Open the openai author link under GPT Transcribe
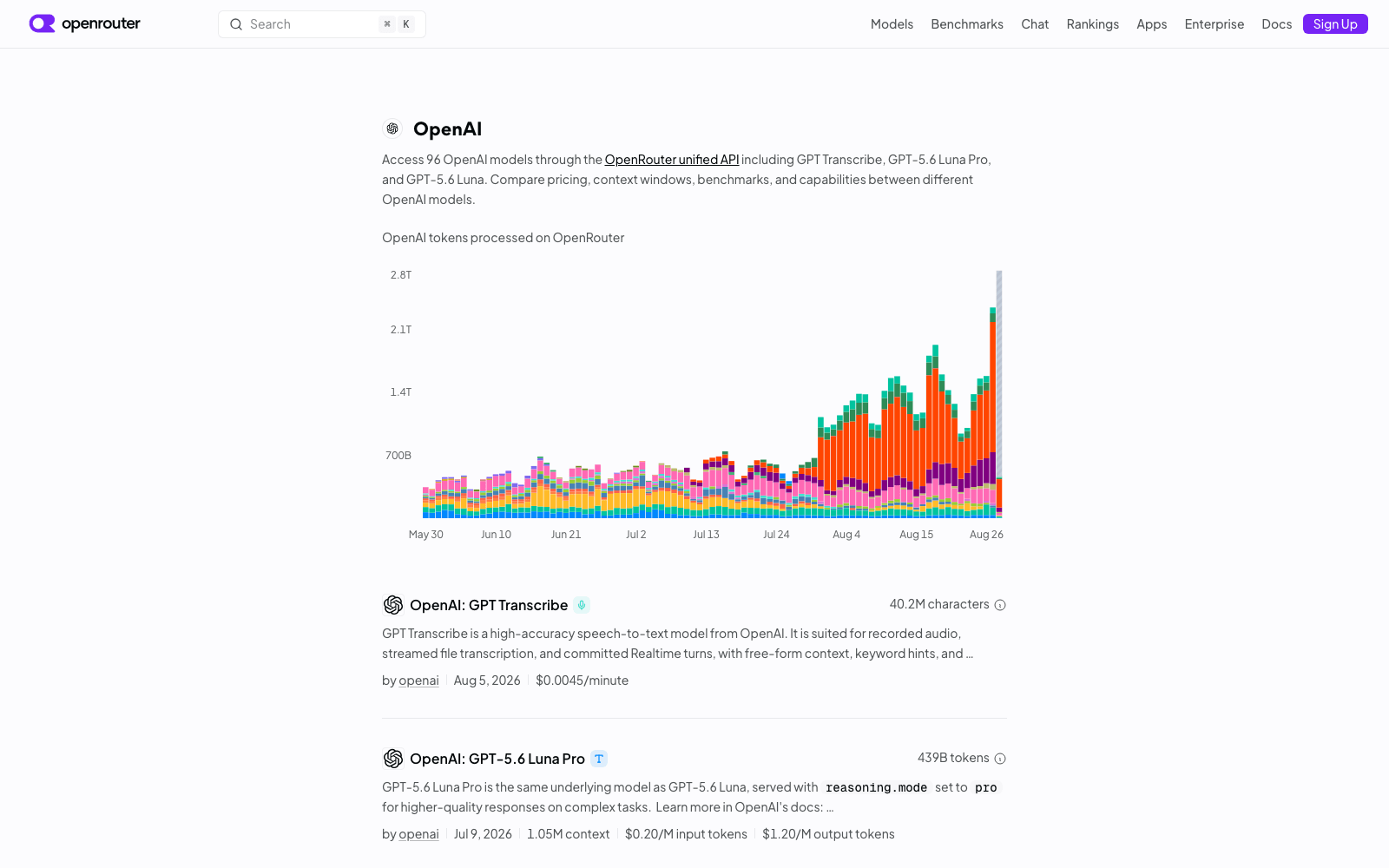 (x=418, y=681)
